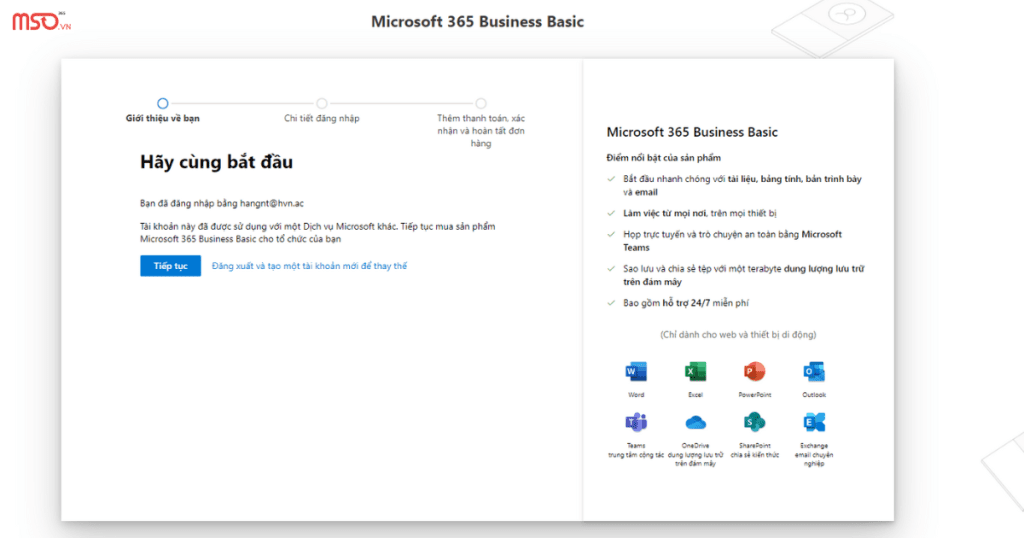
Task: Click the Thêm thanh toán, xác nhận step label
Action: pos(481,131)
